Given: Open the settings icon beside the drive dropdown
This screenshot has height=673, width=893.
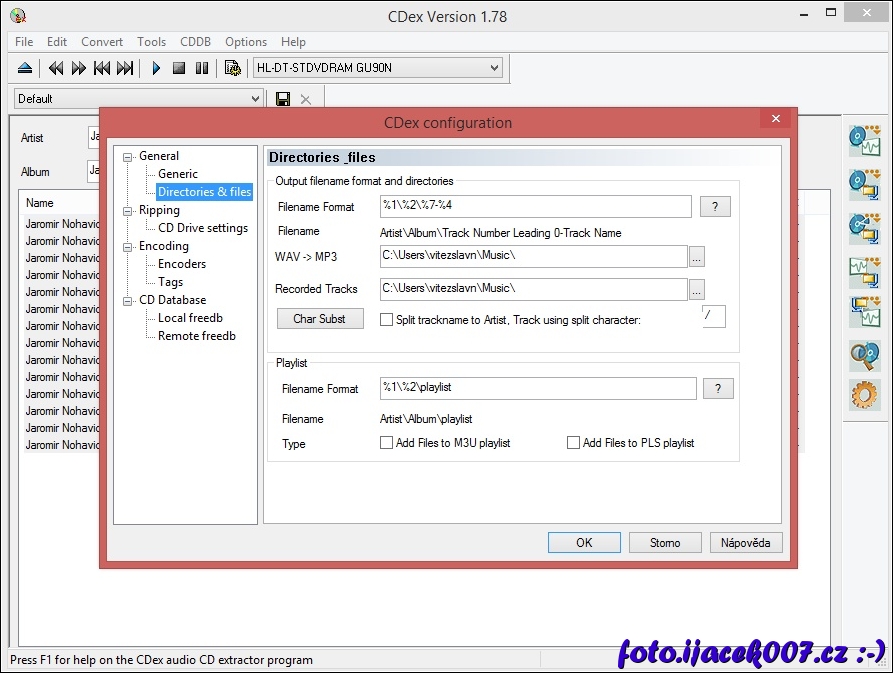Looking at the screenshot, I should (x=233, y=68).
